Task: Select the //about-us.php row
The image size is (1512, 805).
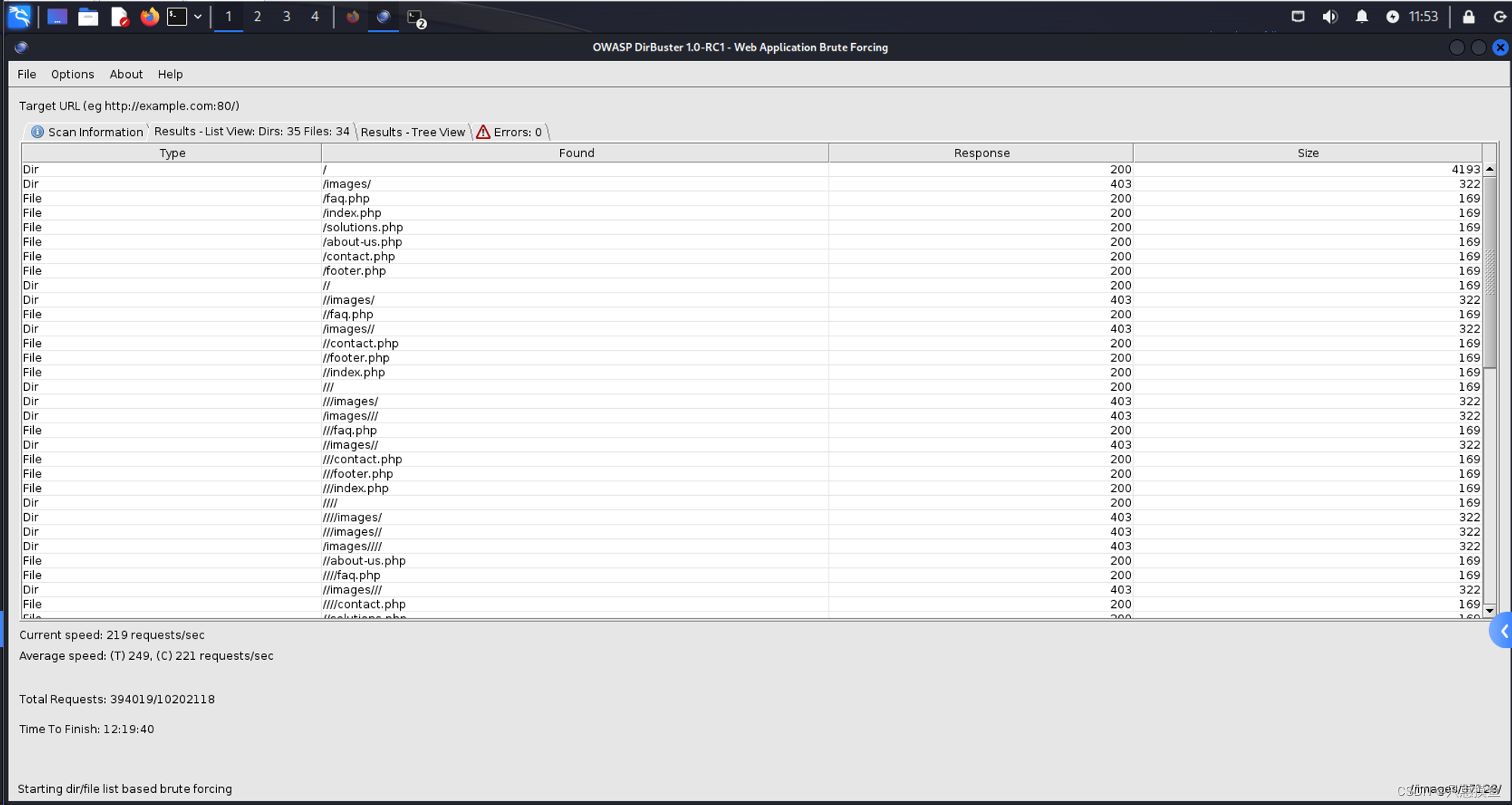Action: [x=751, y=560]
